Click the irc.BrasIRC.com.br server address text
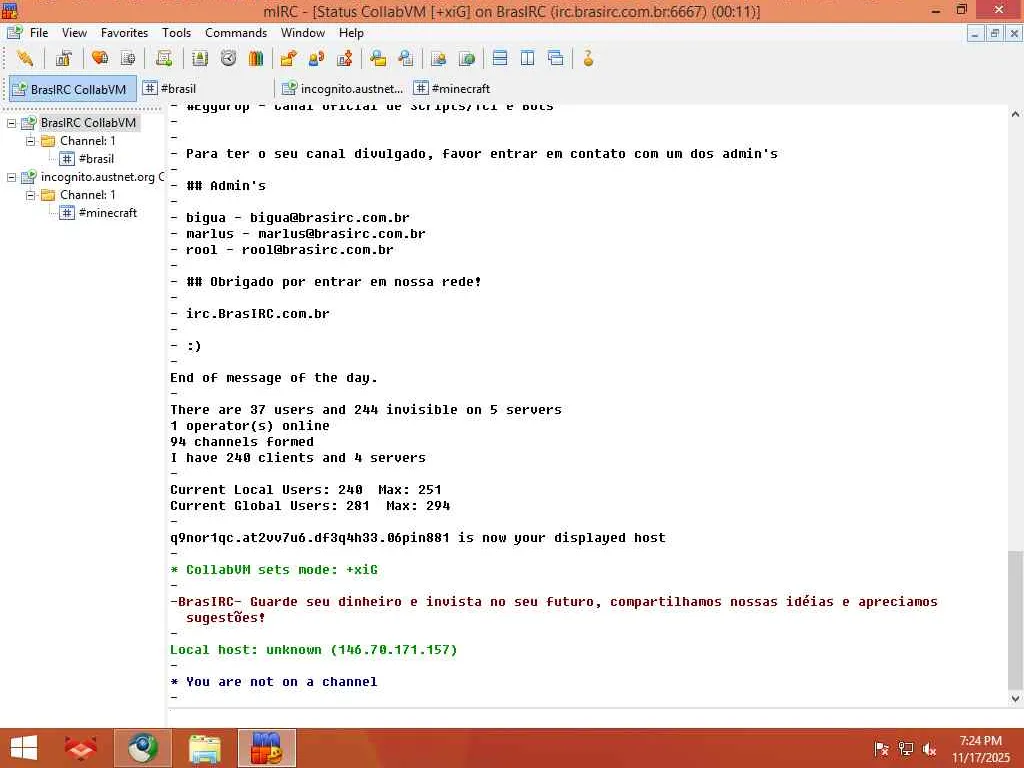The image size is (1024, 768). (x=258, y=313)
